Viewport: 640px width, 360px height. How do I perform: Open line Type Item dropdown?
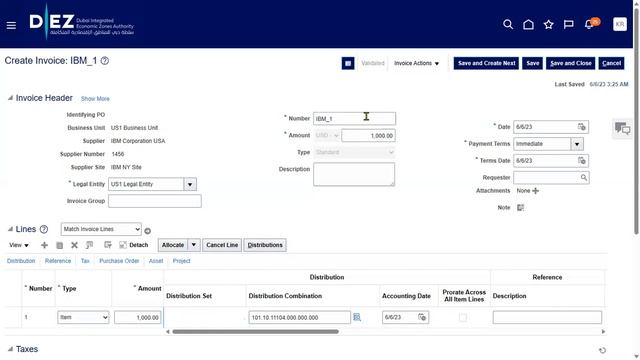coord(83,317)
